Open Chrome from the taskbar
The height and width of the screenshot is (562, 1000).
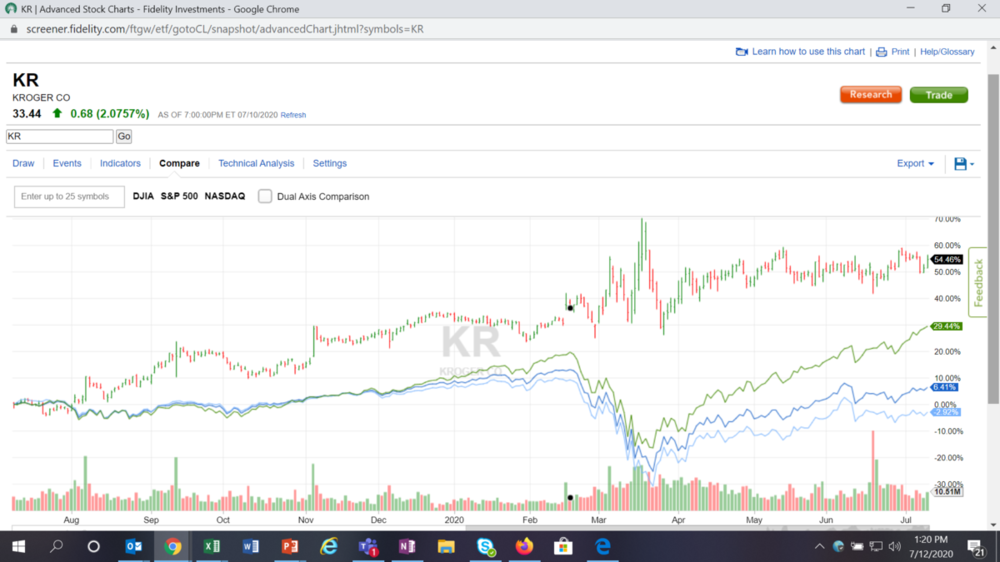click(173, 547)
